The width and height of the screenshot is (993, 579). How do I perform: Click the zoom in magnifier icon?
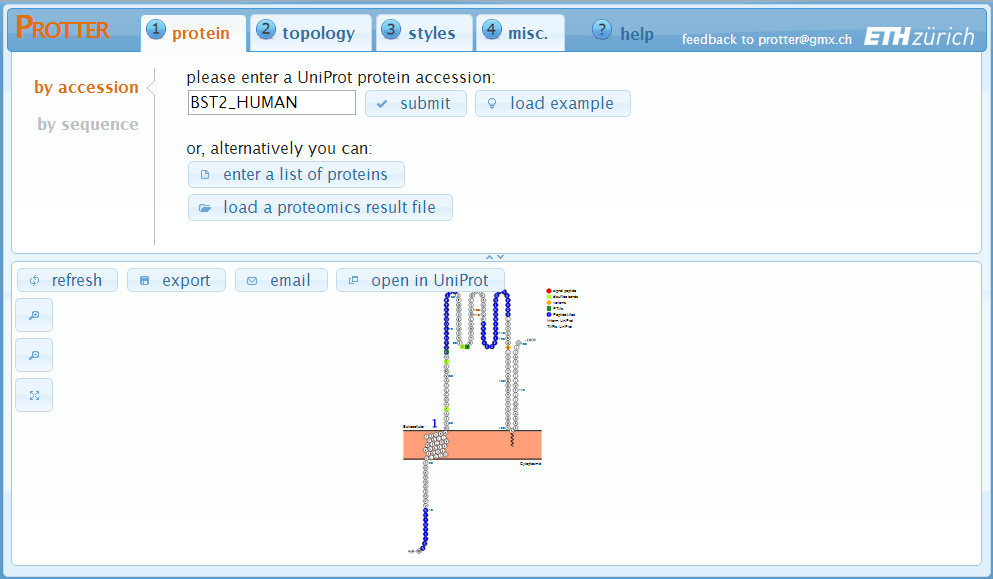(x=34, y=315)
